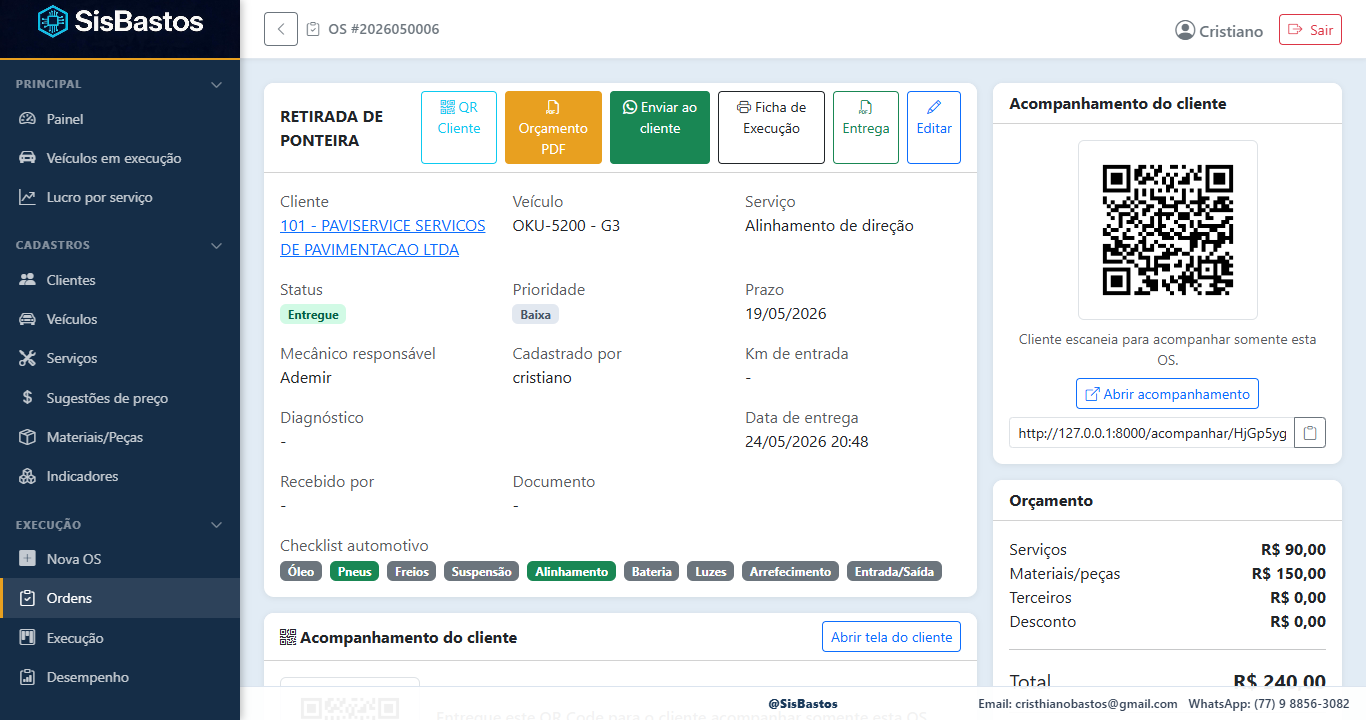This screenshot has height=720, width=1366.
Task: Click the QR code image in side panel
Action: pos(1167,230)
